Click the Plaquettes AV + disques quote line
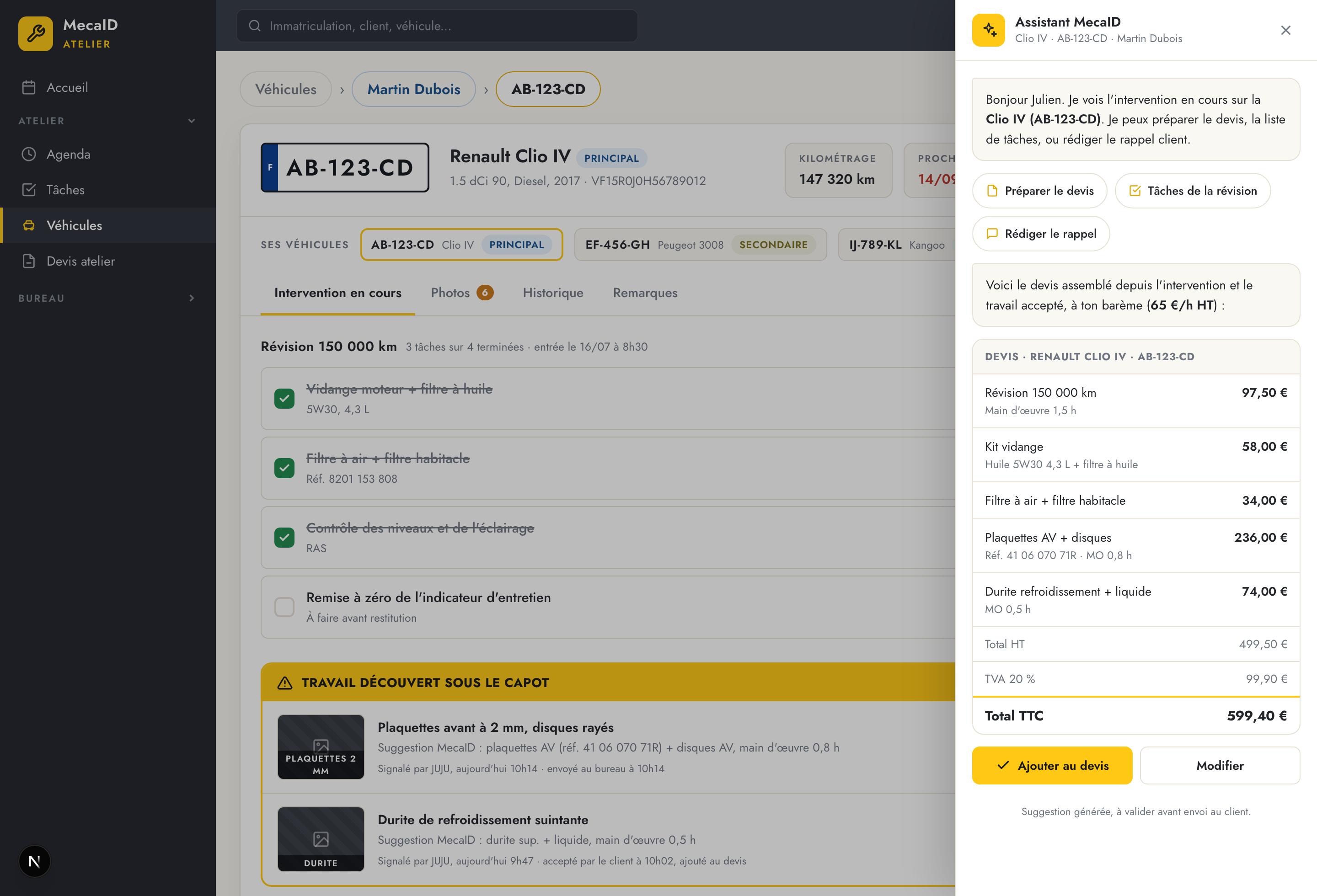This screenshot has width=1317, height=896. (1135, 546)
